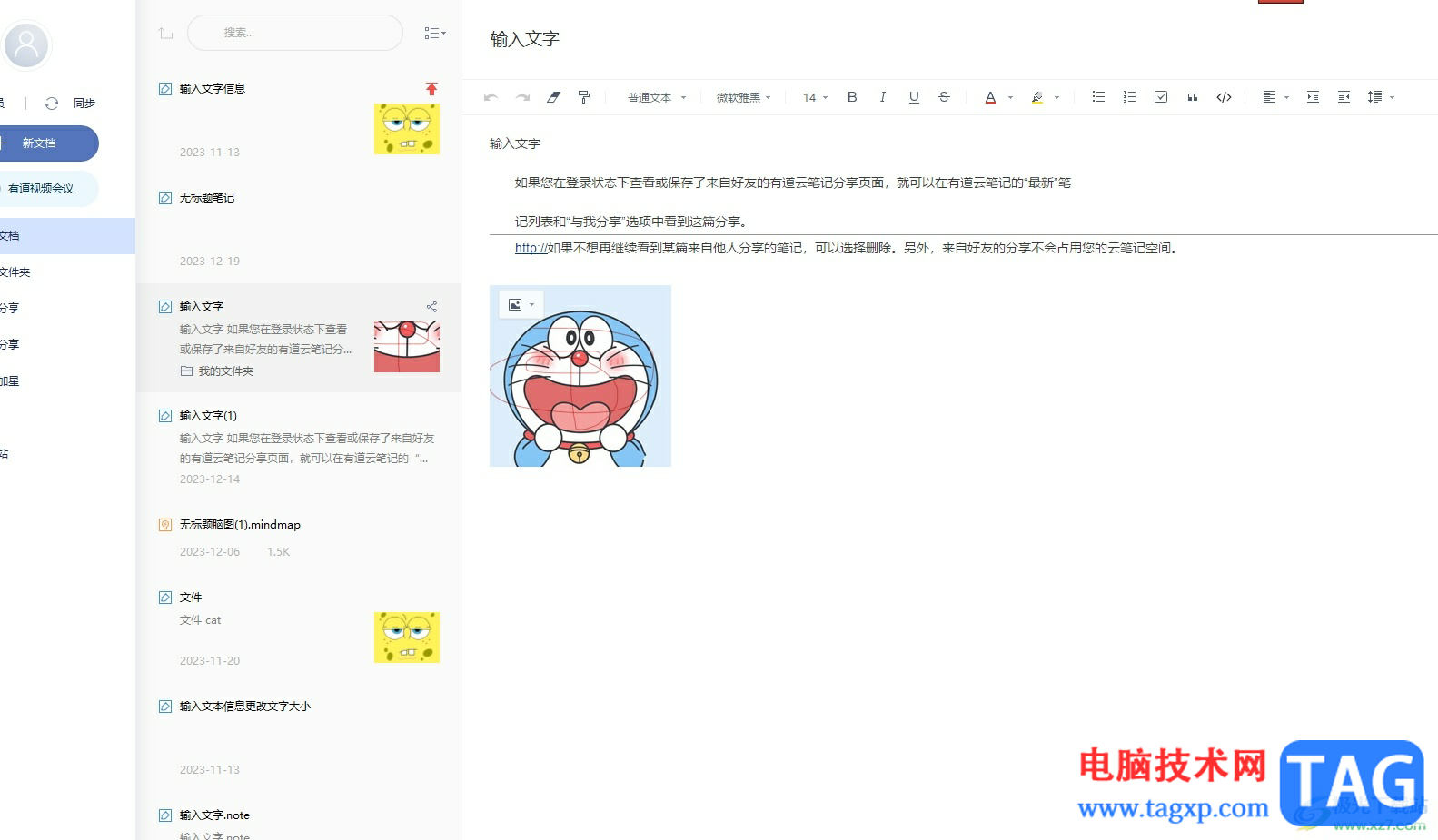Click the http:// hyperlink in the note
Image resolution: width=1438 pixels, height=840 pixels.
coord(531,248)
